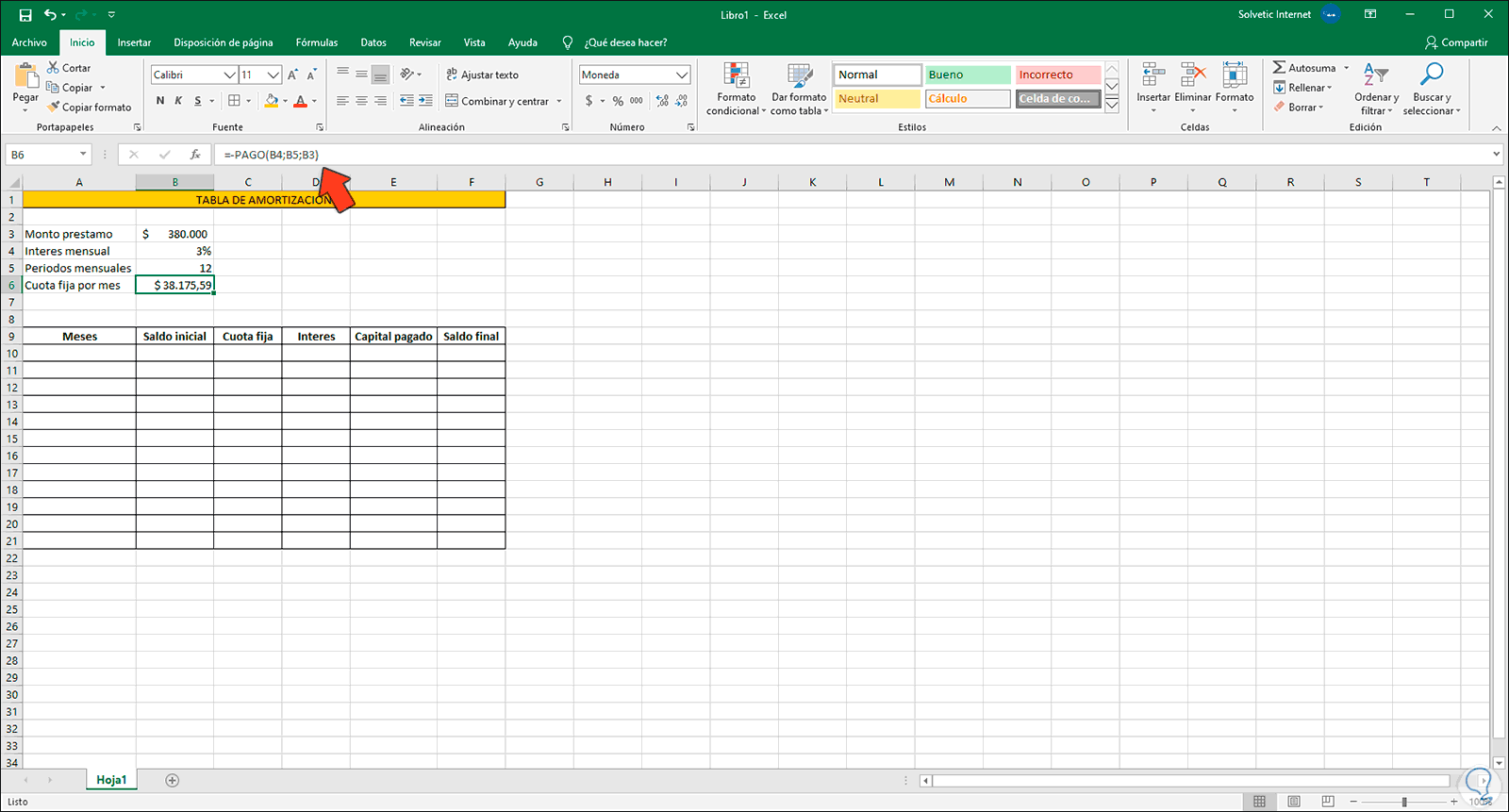1509x812 pixels.
Task: Open the Pegar dropdown arrow
Action: pos(25,110)
